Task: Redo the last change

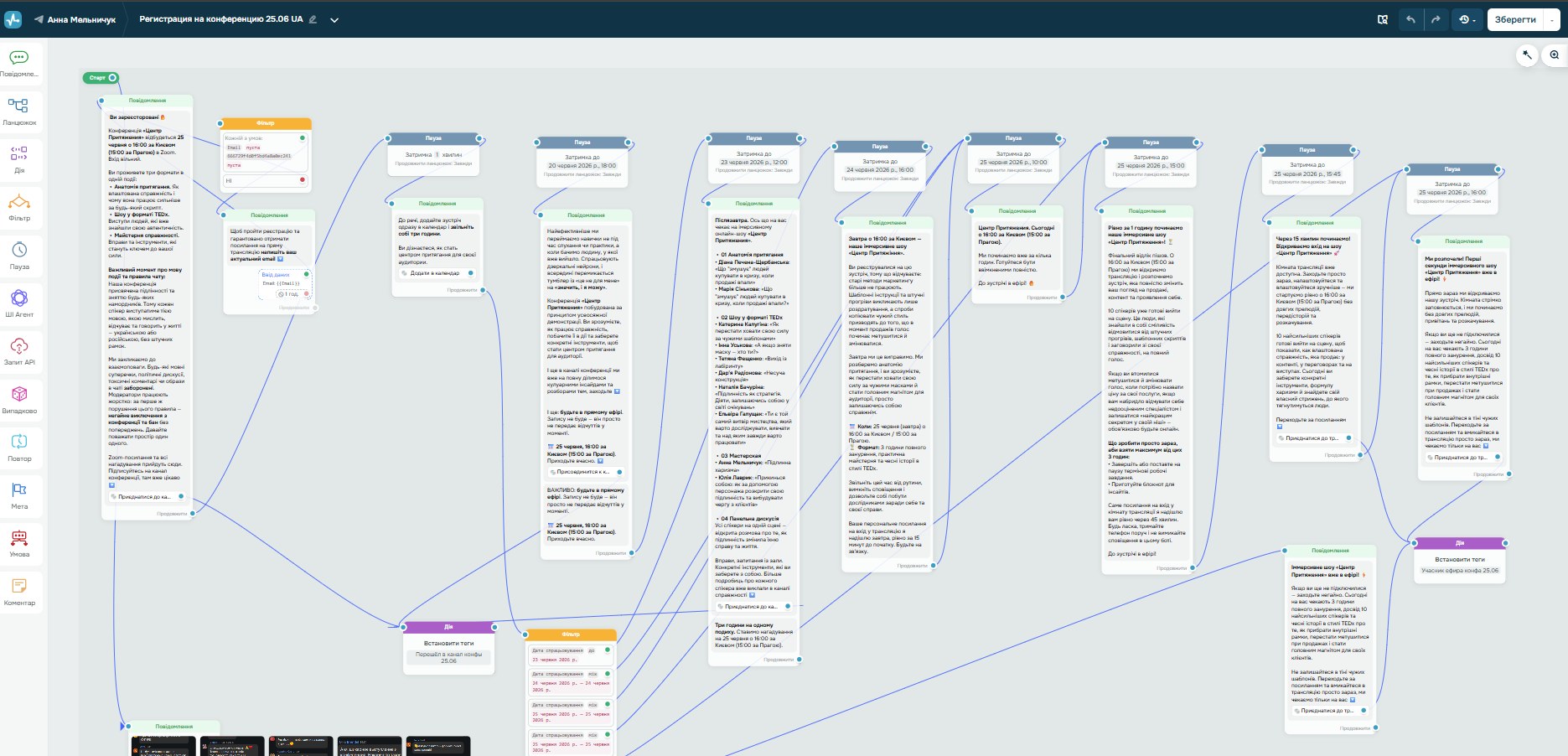Action: (x=1436, y=19)
